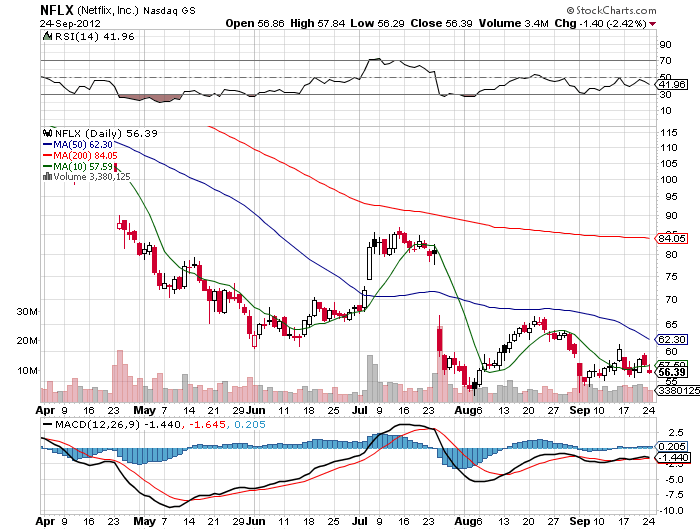700x530 pixels.
Task: Click the 84.05 MA(200) price tag
Action: (671, 238)
